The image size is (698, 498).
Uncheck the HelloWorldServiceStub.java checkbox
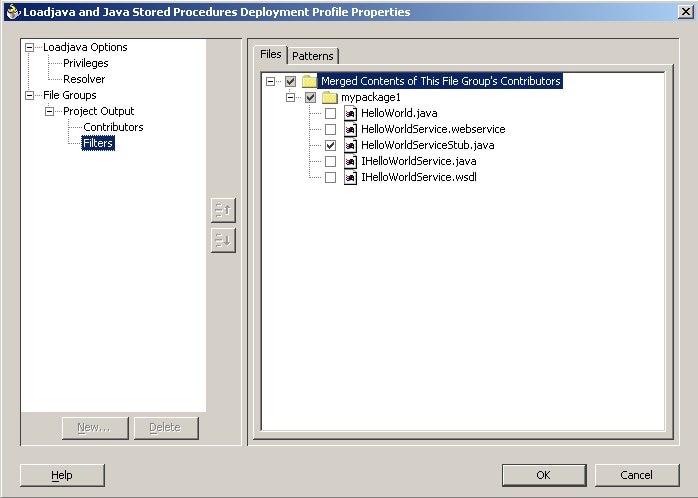point(330,146)
